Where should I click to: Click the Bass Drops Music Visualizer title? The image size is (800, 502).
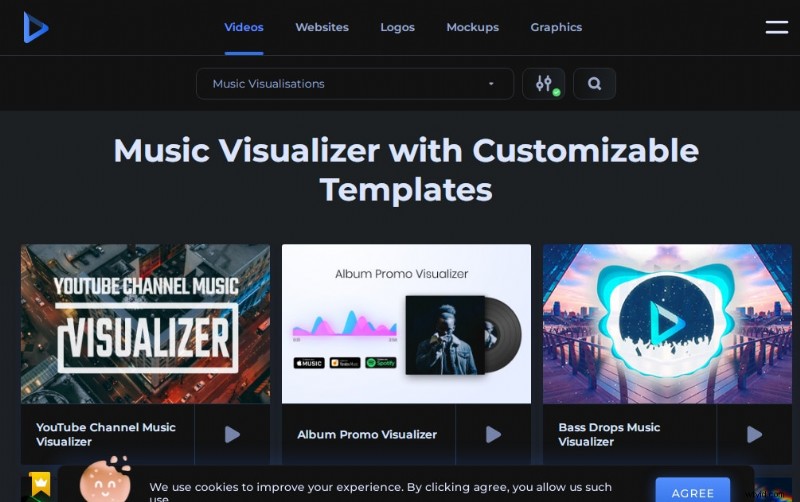(x=609, y=435)
